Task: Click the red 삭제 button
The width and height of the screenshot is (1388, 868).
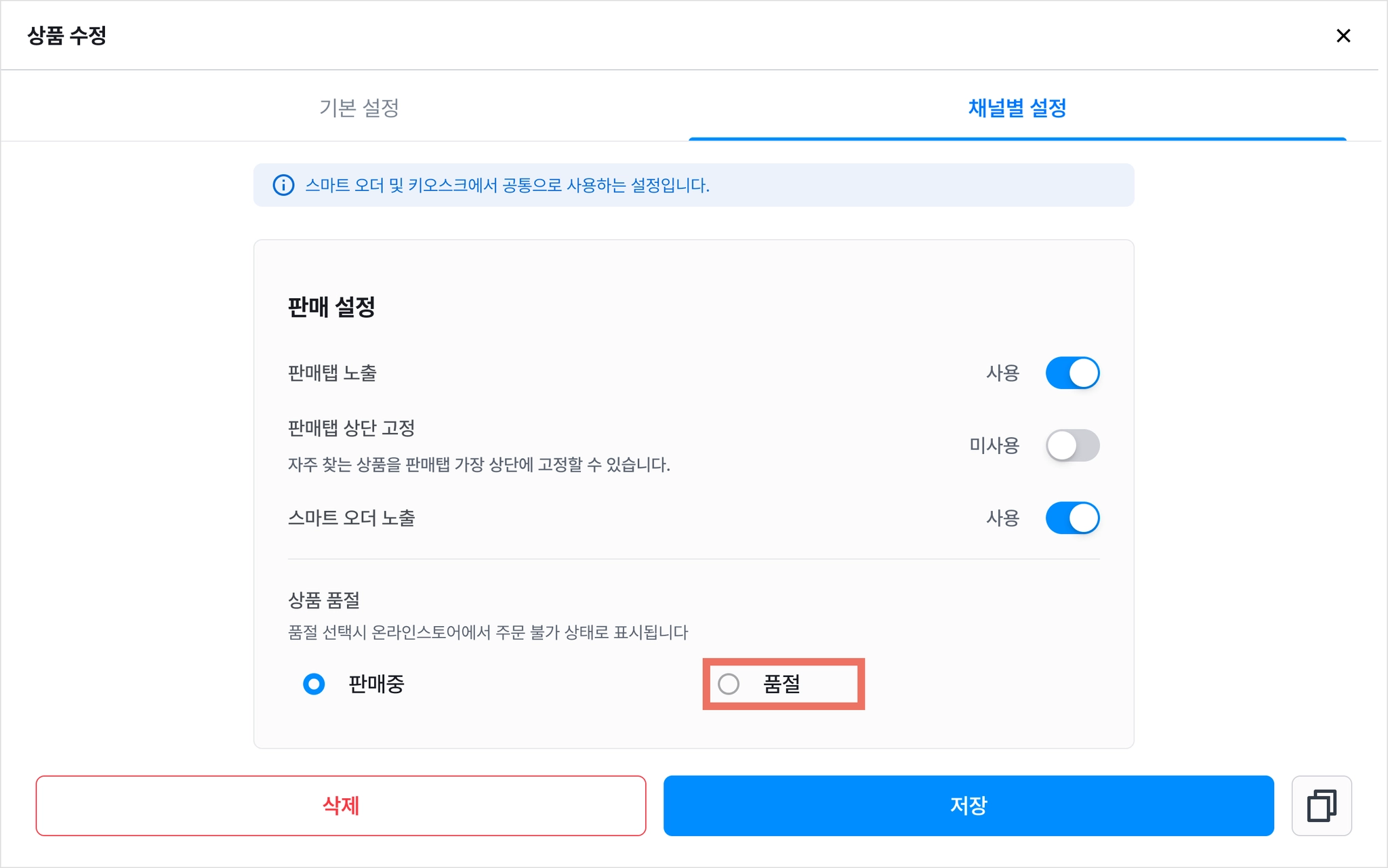Action: pyautogui.click(x=341, y=806)
